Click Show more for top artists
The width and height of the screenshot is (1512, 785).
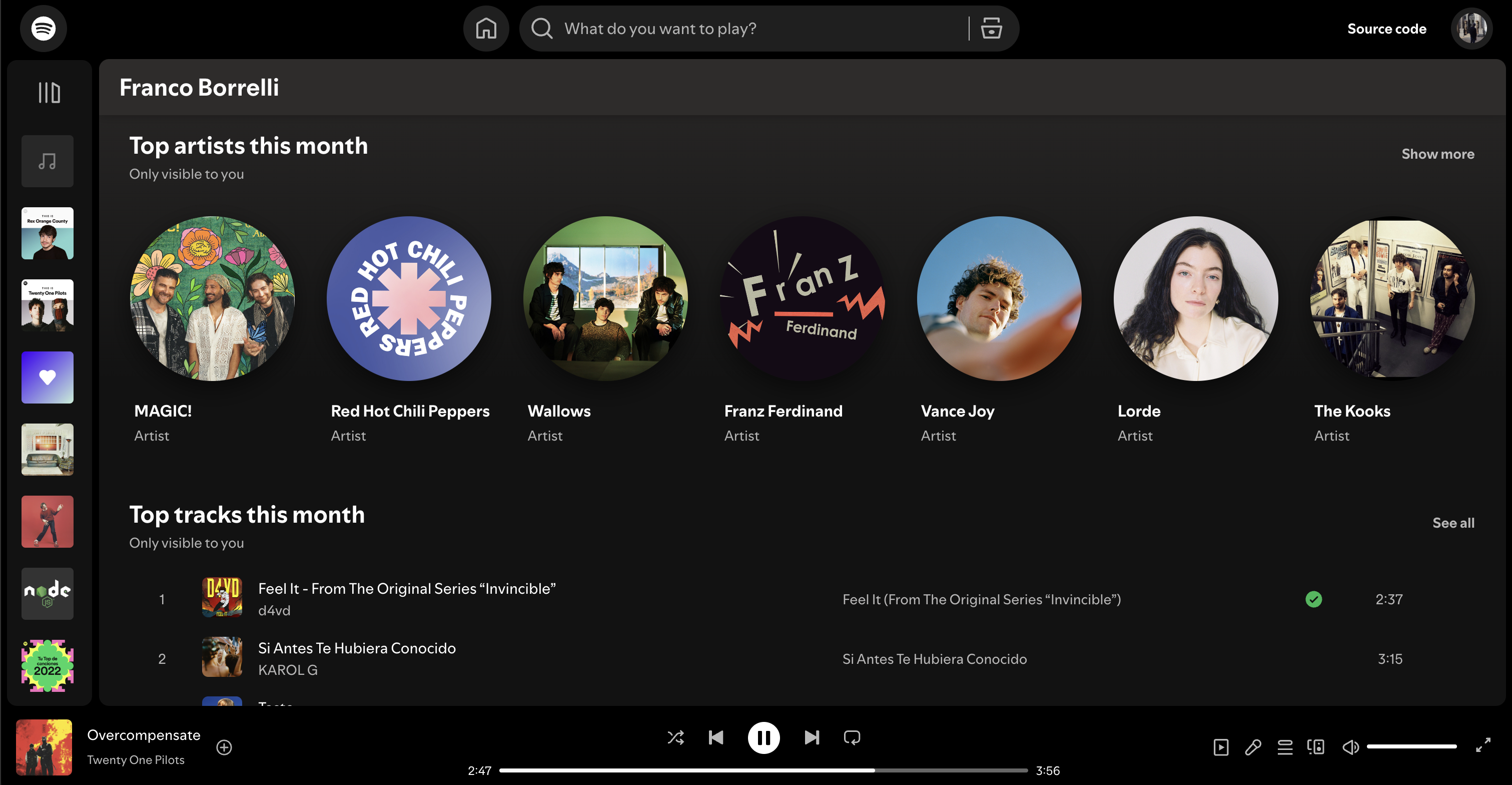pos(1437,154)
